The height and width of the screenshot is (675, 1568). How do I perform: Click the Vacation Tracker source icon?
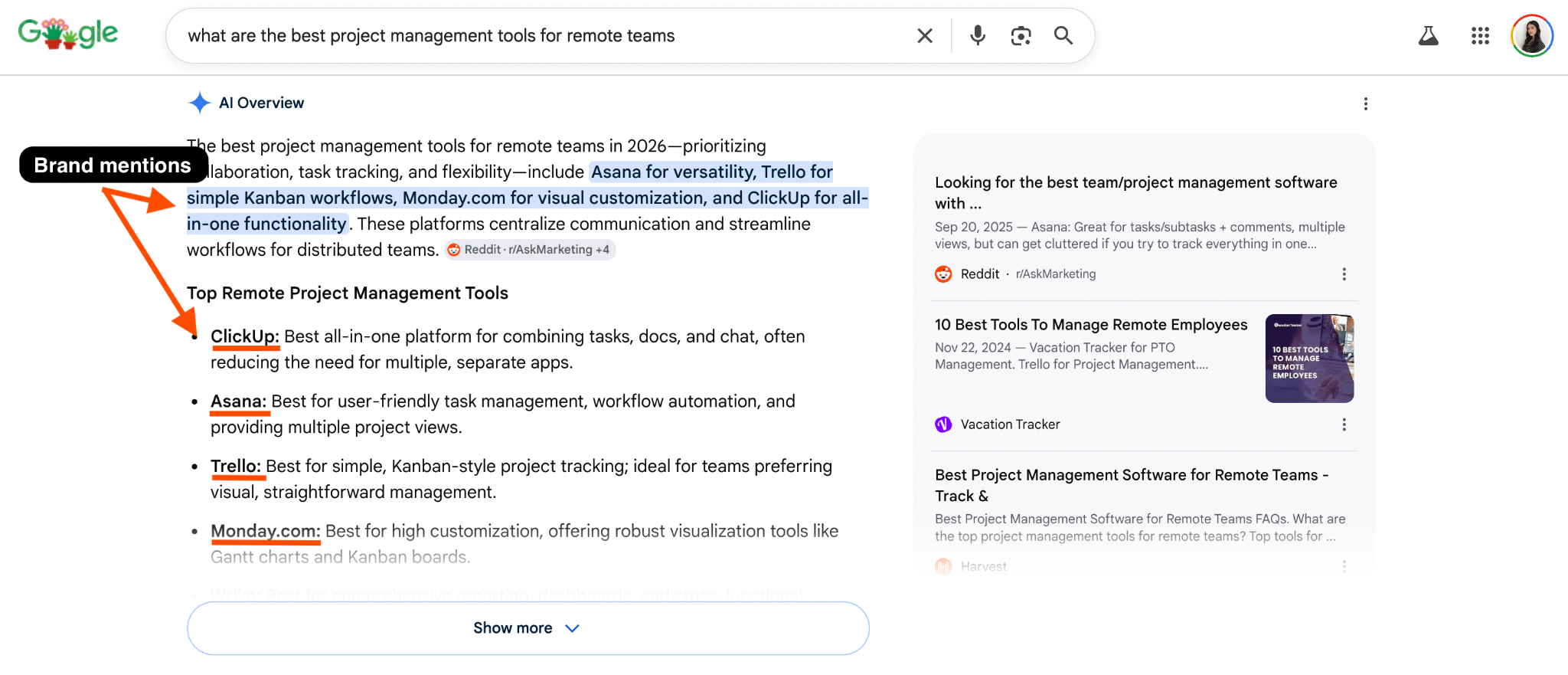[943, 424]
